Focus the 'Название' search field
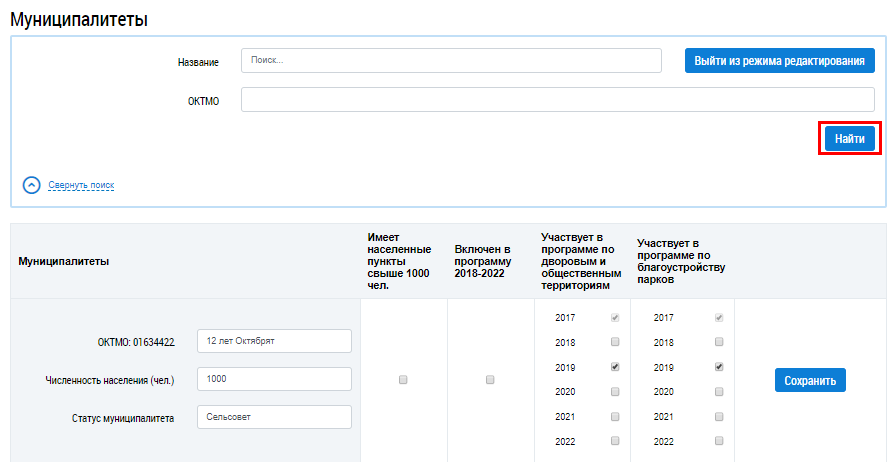 pyautogui.click(x=451, y=61)
